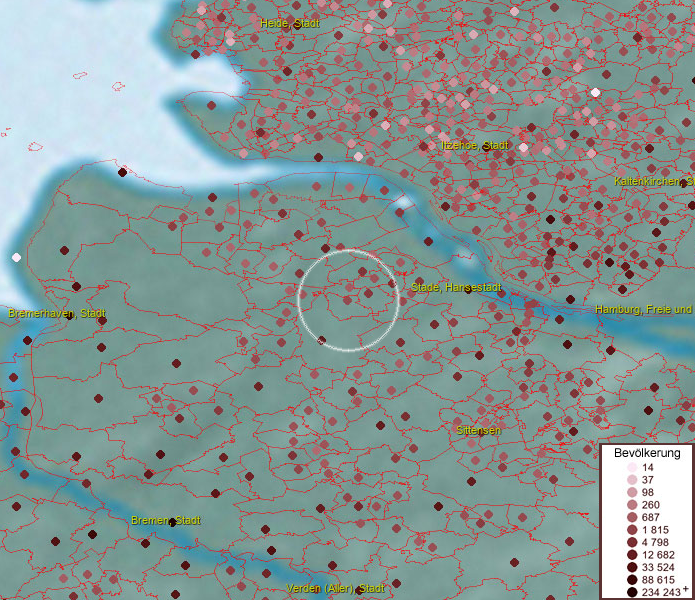This screenshot has height=600, width=695.
Task: Click the legend value 37
Action: click(x=648, y=480)
